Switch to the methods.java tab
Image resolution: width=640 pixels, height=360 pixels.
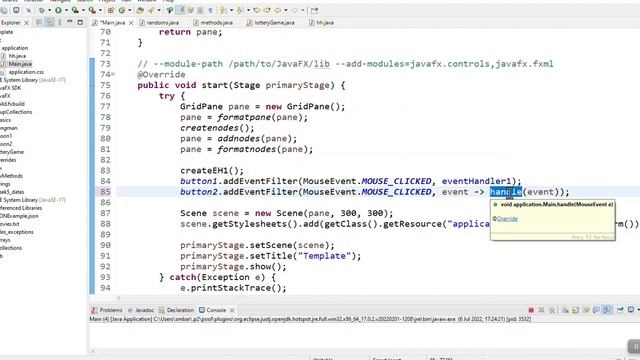click(x=212, y=23)
